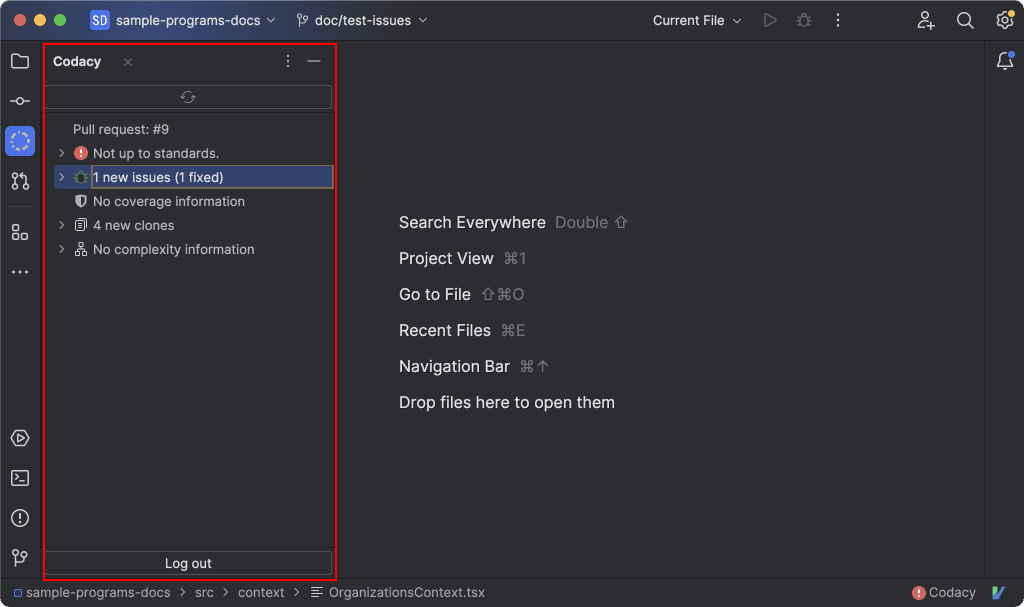Open the Project folder tool window

coord(20,61)
